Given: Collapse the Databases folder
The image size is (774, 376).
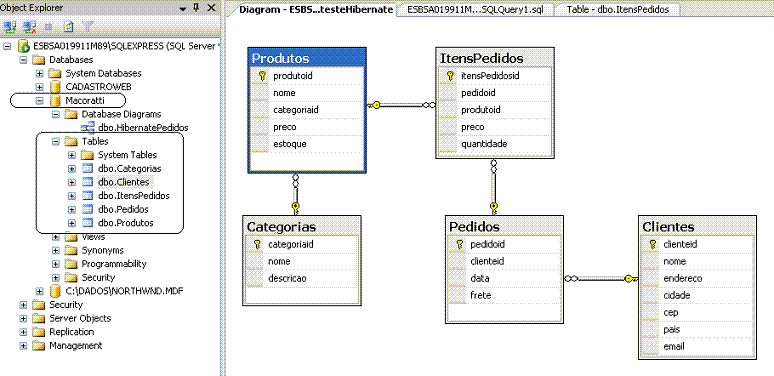Looking at the screenshot, I should tap(23, 60).
